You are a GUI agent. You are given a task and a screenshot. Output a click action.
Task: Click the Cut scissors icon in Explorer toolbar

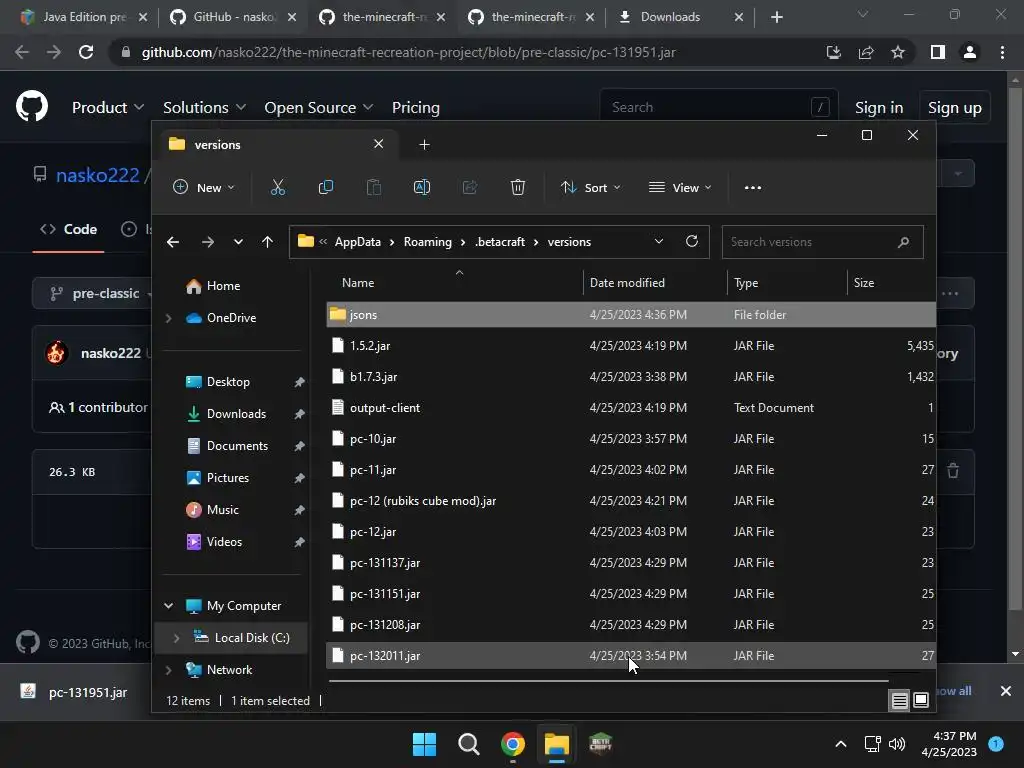click(x=278, y=187)
